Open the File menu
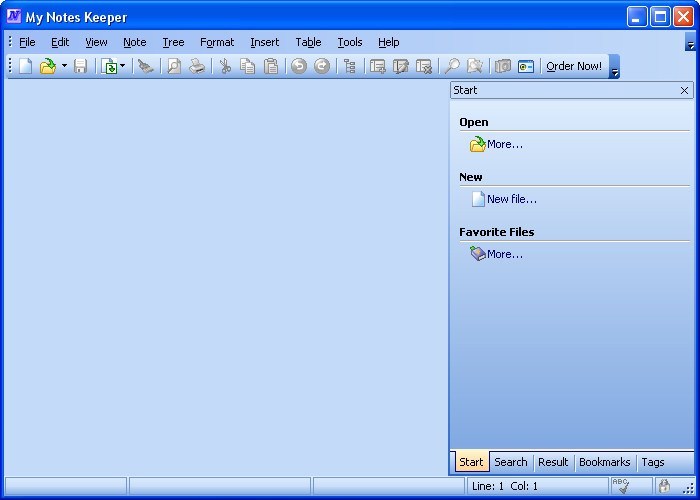This screenshot has height=500, width=700. (27, 42)
